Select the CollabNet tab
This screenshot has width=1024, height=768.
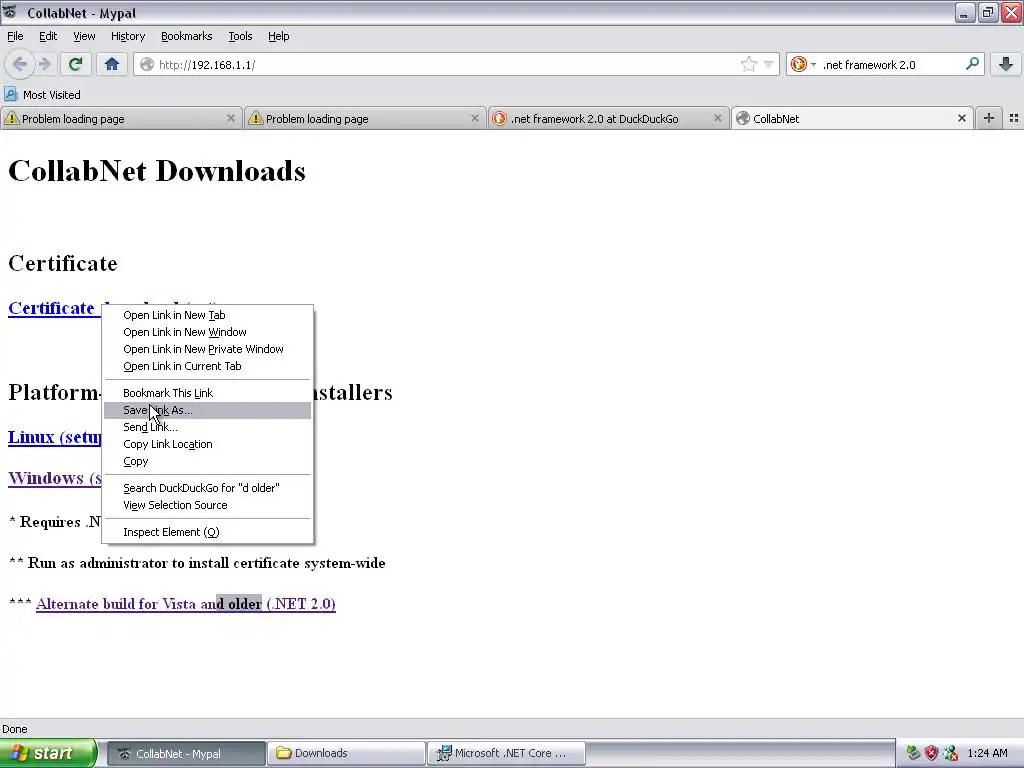tap(852, 118)
